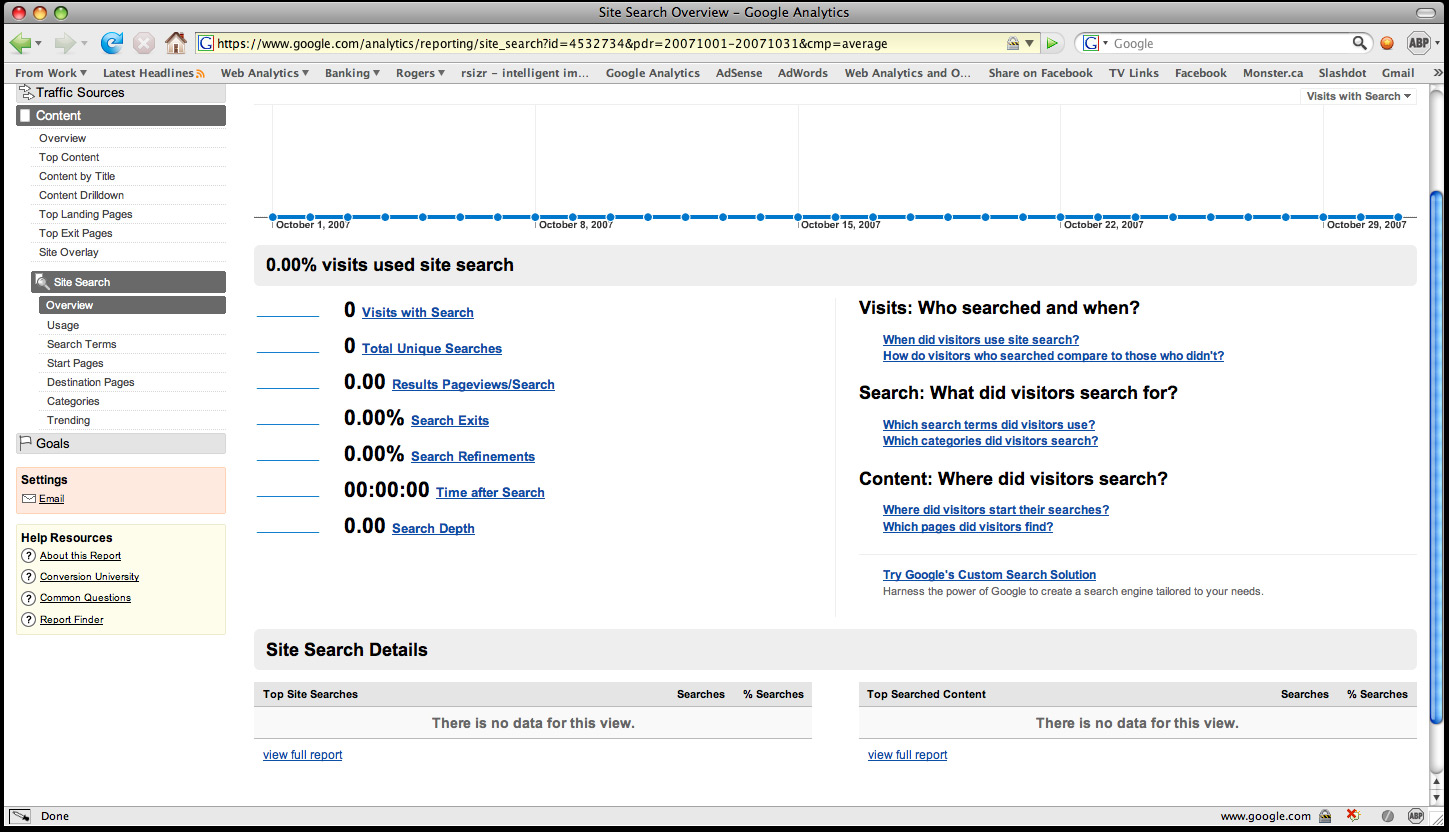Screen dimensions: 1449x832
Task: Click the green Go arrow beside address bar
Action: pyautogui.click(x=1052, y=43)
